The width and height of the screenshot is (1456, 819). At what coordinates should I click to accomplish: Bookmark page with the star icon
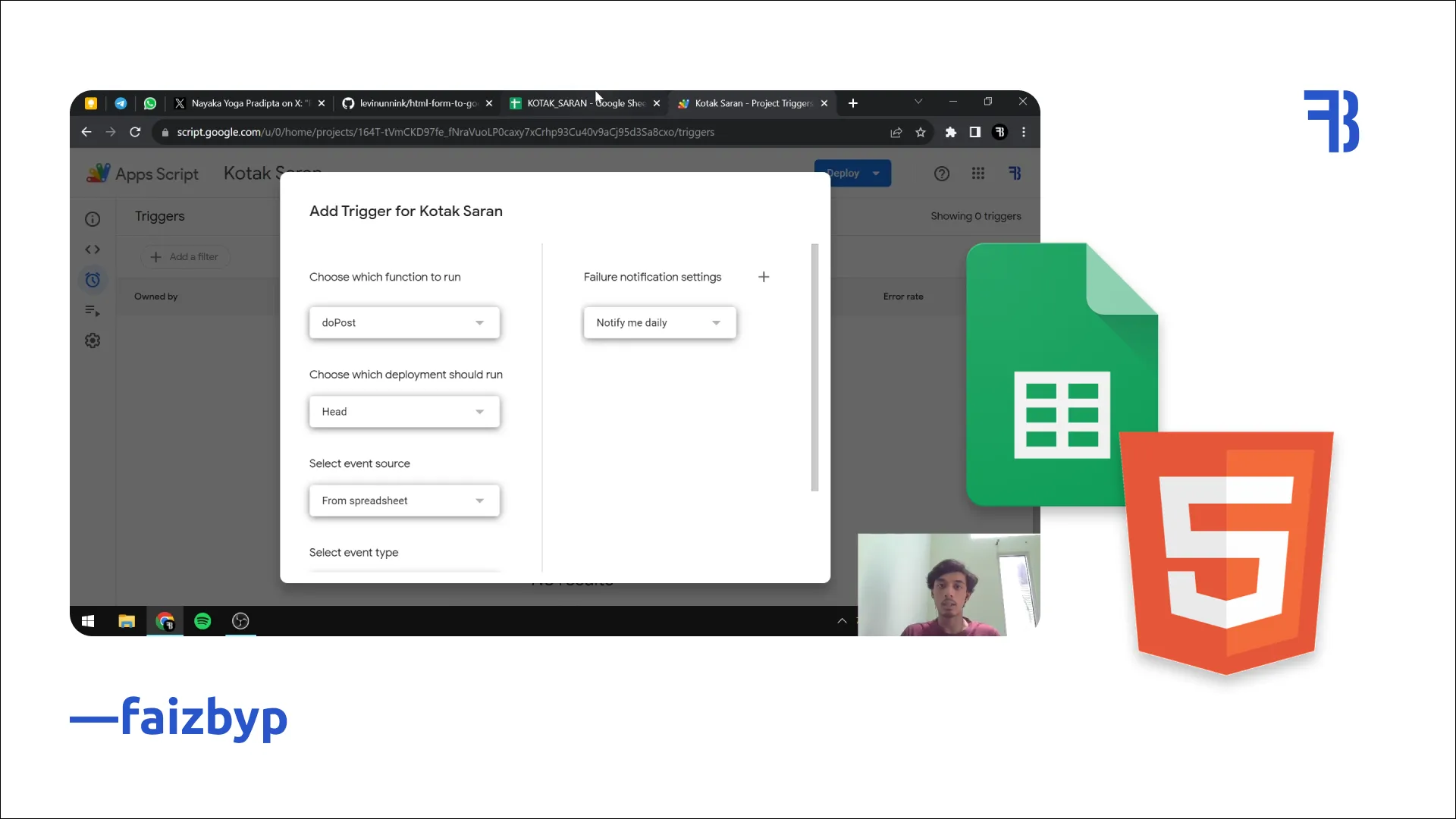click(x=921, y=133)
